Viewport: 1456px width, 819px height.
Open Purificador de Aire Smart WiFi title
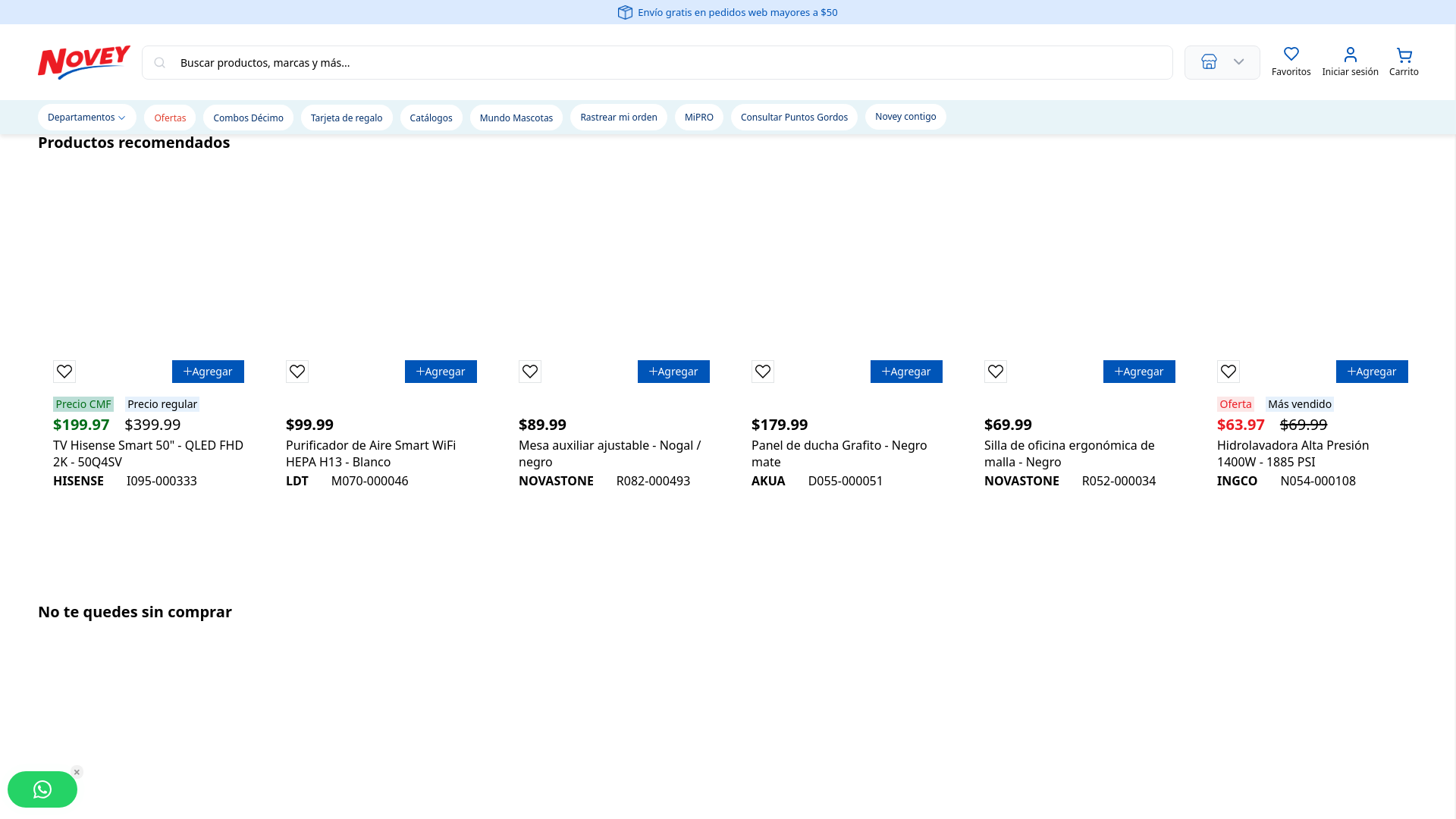tap(371, 453)
